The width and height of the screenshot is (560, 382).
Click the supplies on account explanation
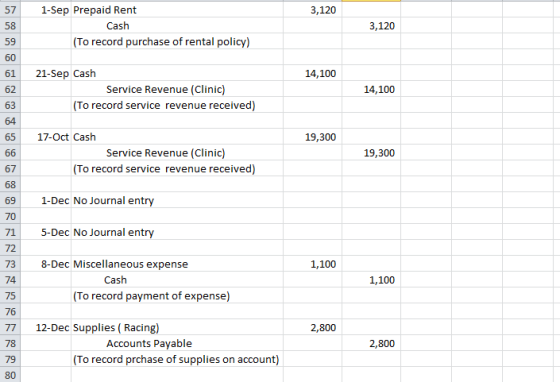click(x=176, y=359)
